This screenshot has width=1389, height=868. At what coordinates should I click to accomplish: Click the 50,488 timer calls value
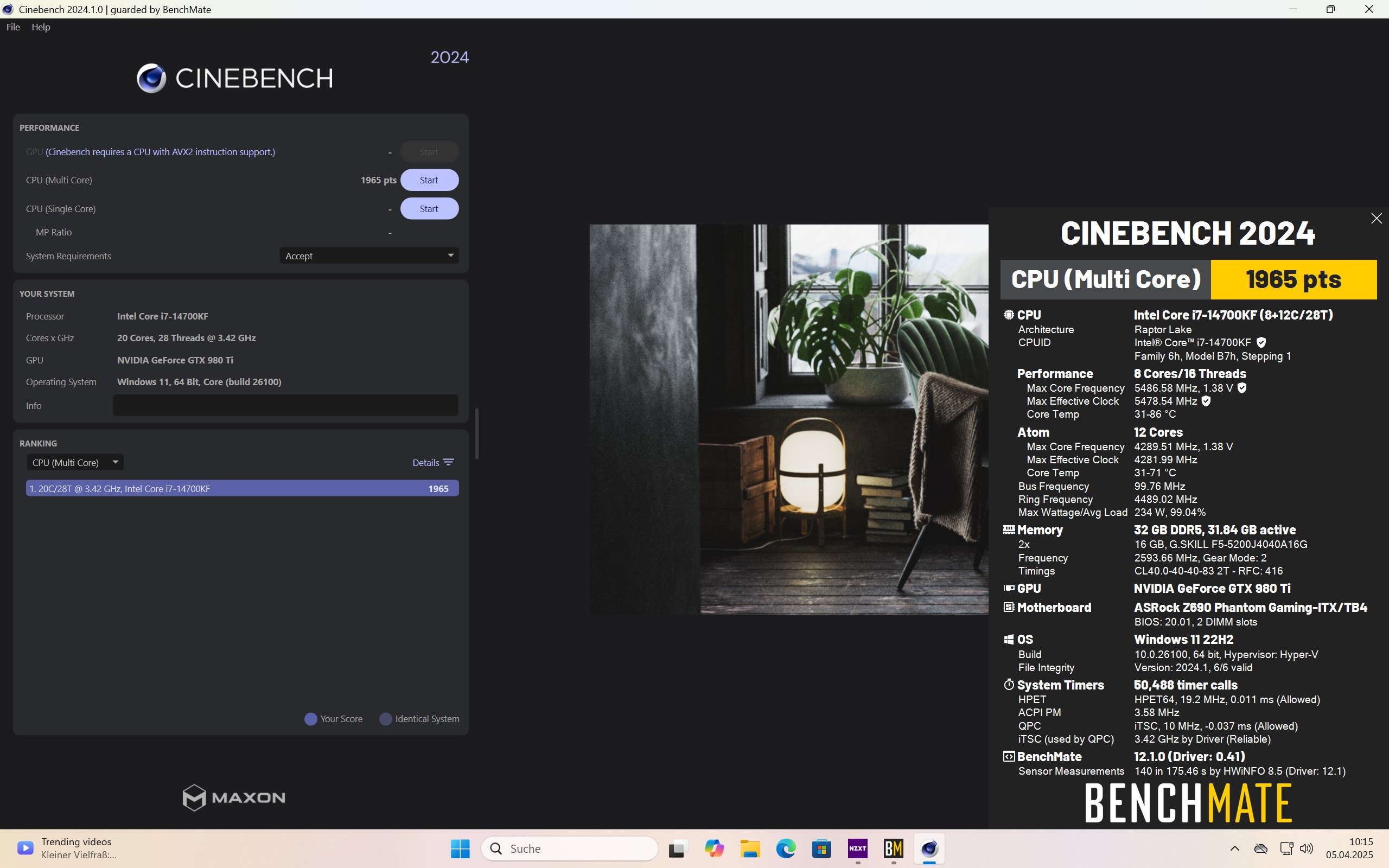pyautogui.click(x=1186, y=685)
